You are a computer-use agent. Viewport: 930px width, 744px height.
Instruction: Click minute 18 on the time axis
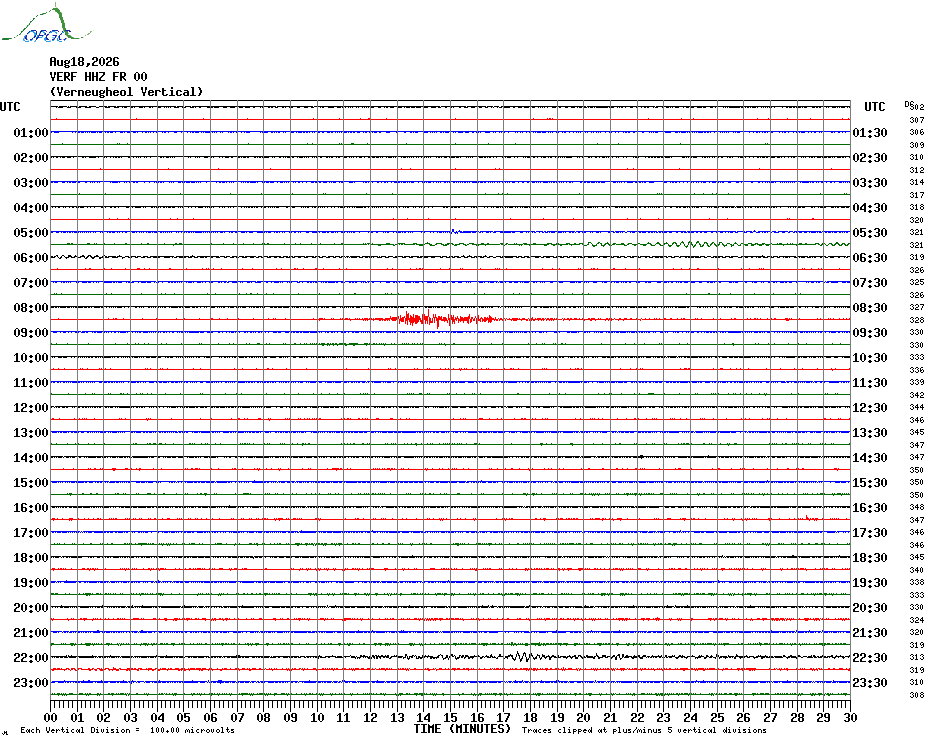(531, 717)
